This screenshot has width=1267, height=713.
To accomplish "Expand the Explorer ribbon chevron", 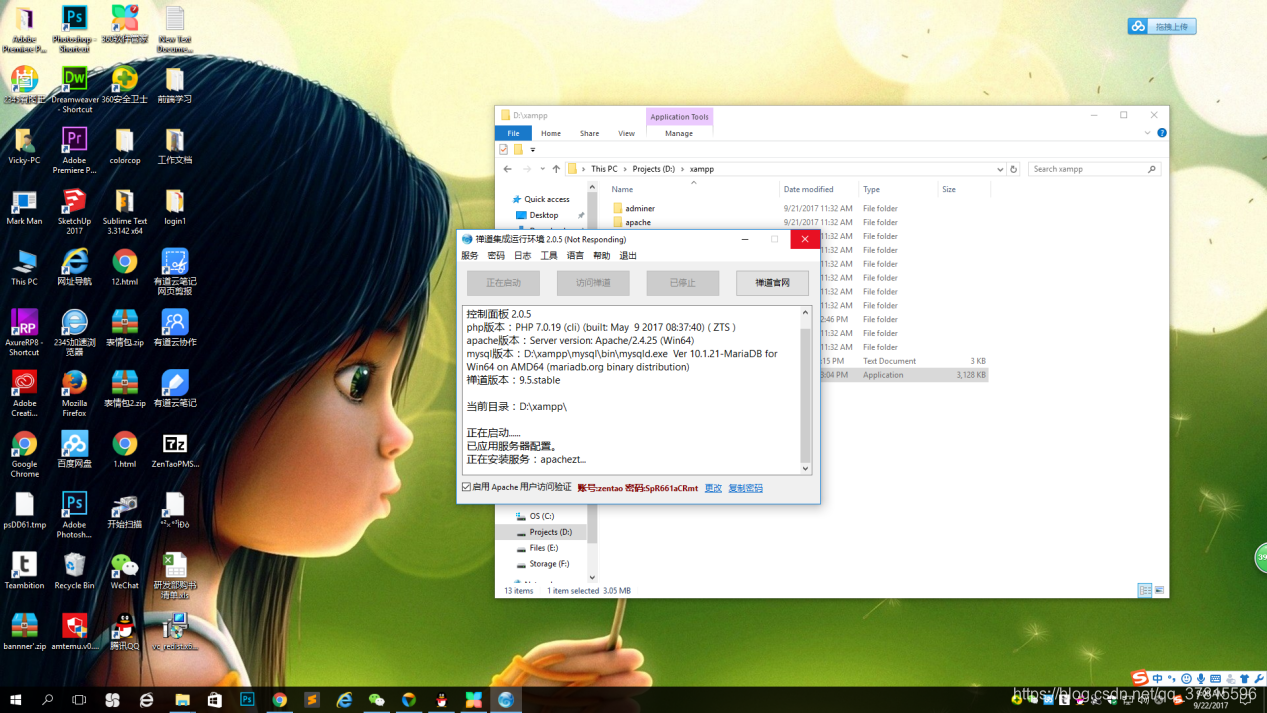I will 1147,133.
